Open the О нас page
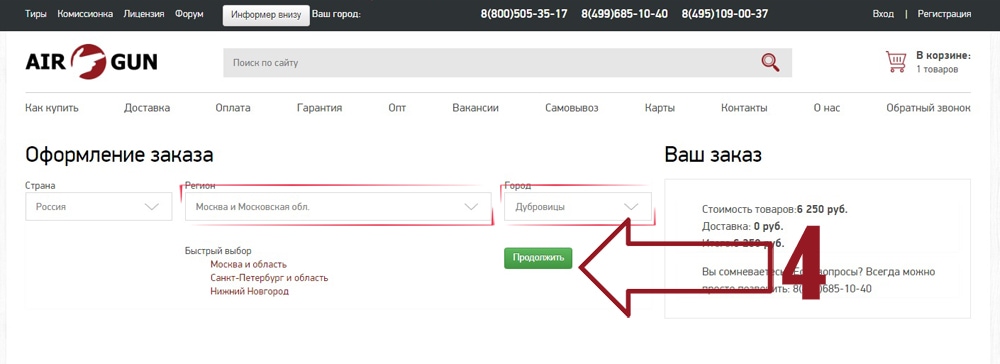Screen dimensions: 1000x364 [827, 108]
